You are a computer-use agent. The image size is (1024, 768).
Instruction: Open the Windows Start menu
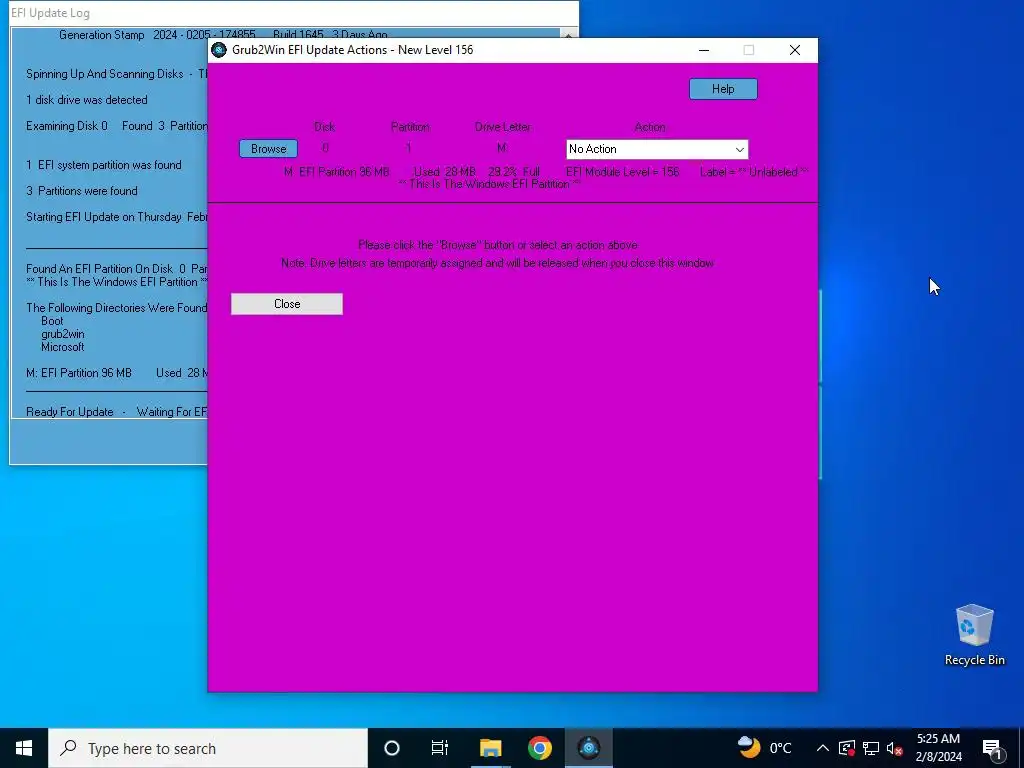click(24, 748)
